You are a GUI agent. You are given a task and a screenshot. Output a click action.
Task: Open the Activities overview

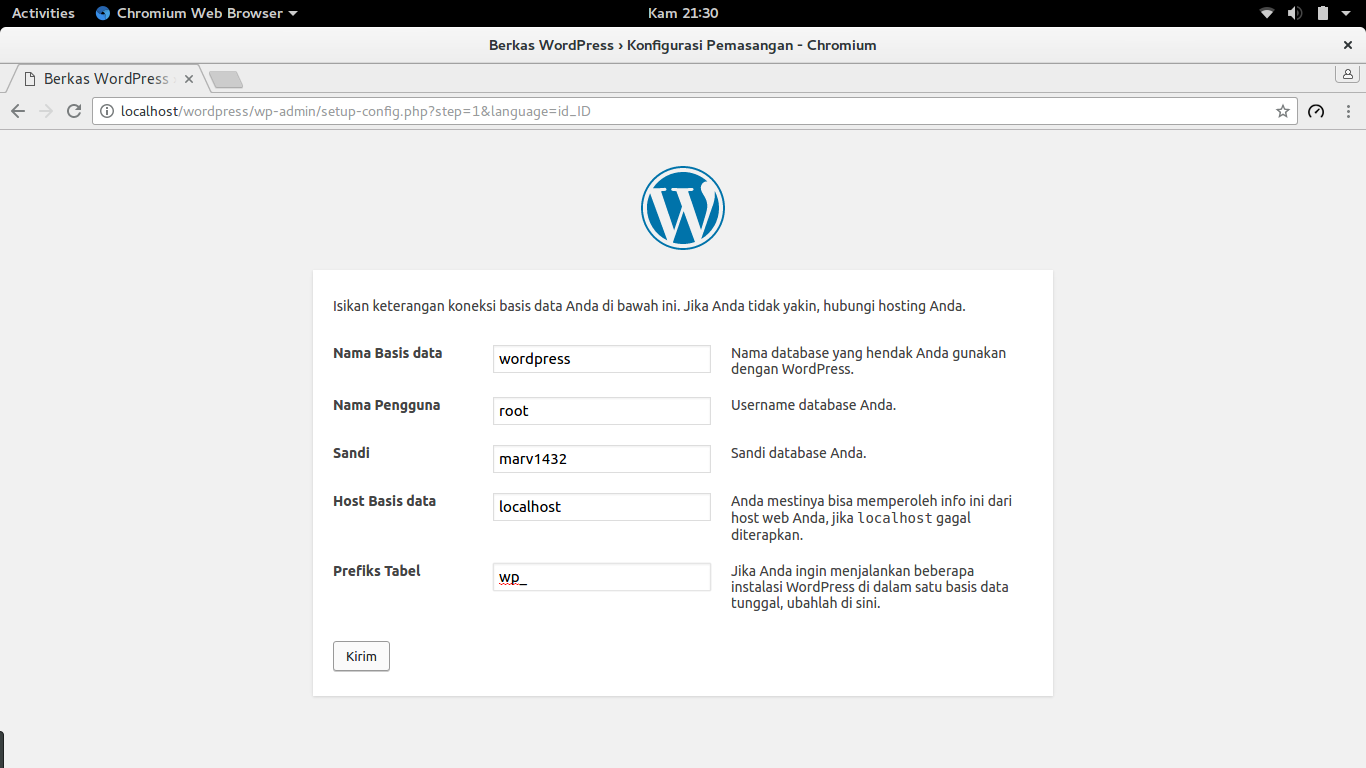tap(43, 13)
